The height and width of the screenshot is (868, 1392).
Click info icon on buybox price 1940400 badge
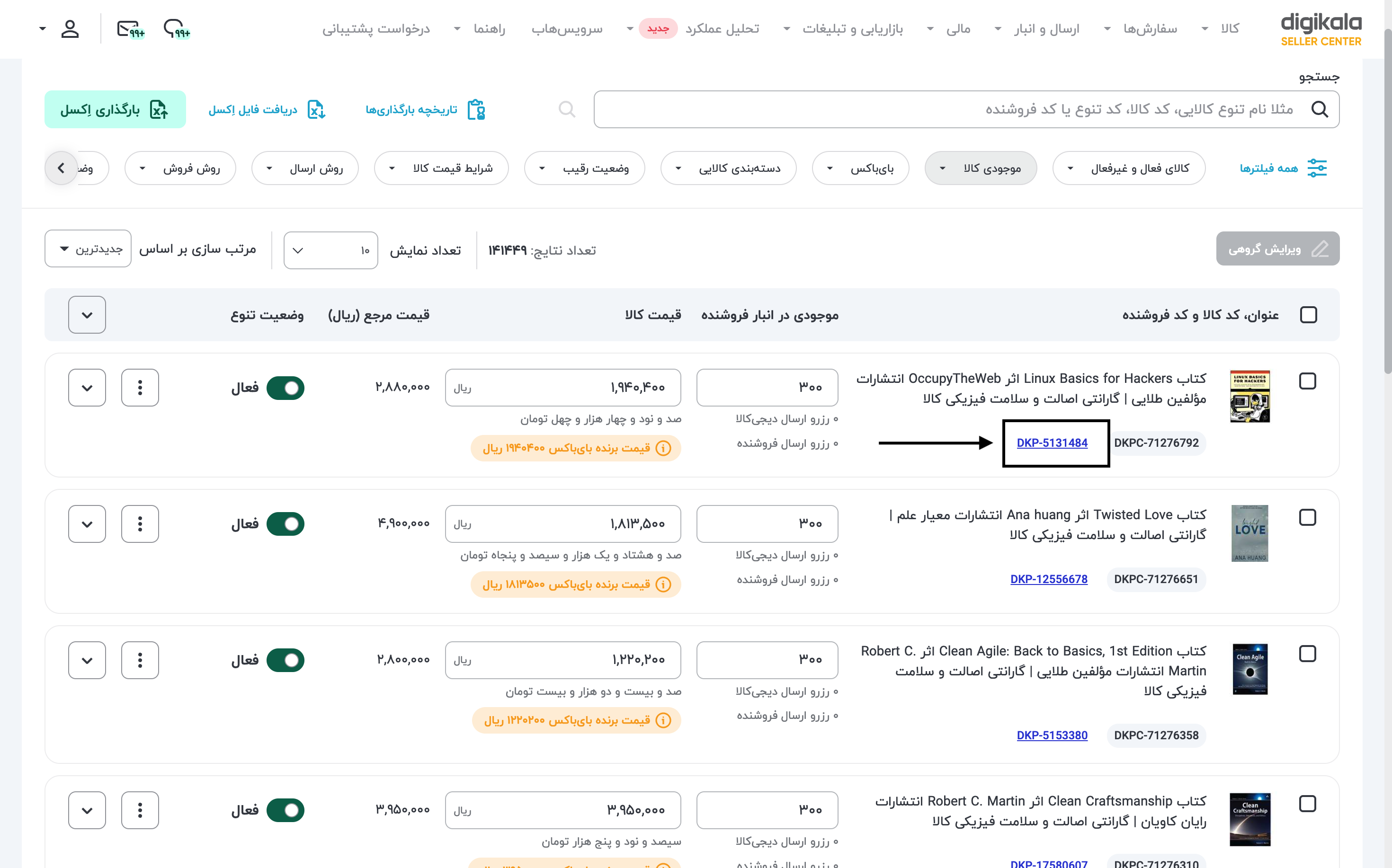[x=663, y=448]
